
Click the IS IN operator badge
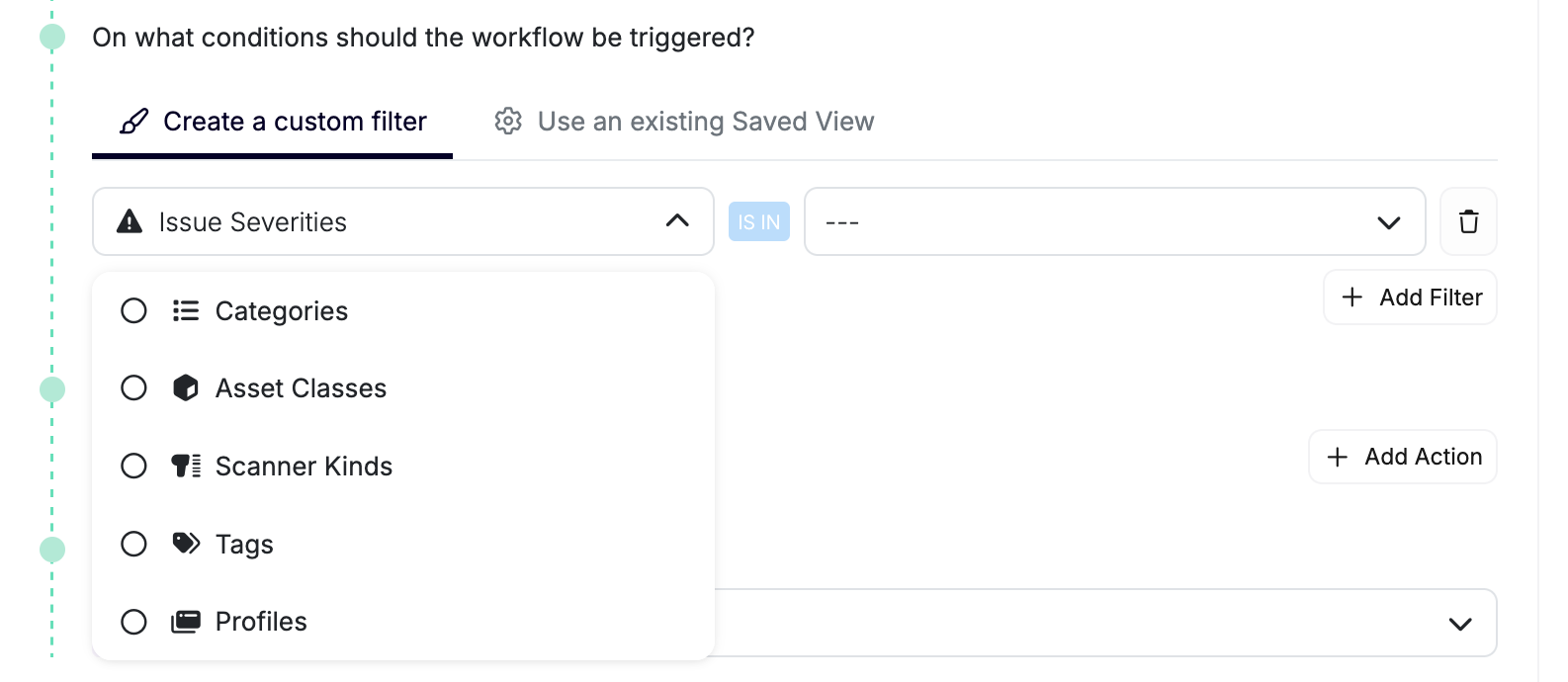click(758, 221)
